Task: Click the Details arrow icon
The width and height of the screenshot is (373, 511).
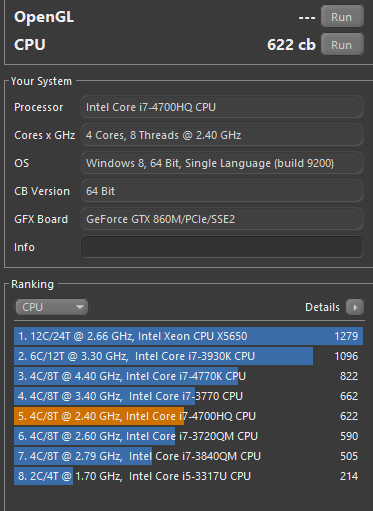Action: [355, 307]
